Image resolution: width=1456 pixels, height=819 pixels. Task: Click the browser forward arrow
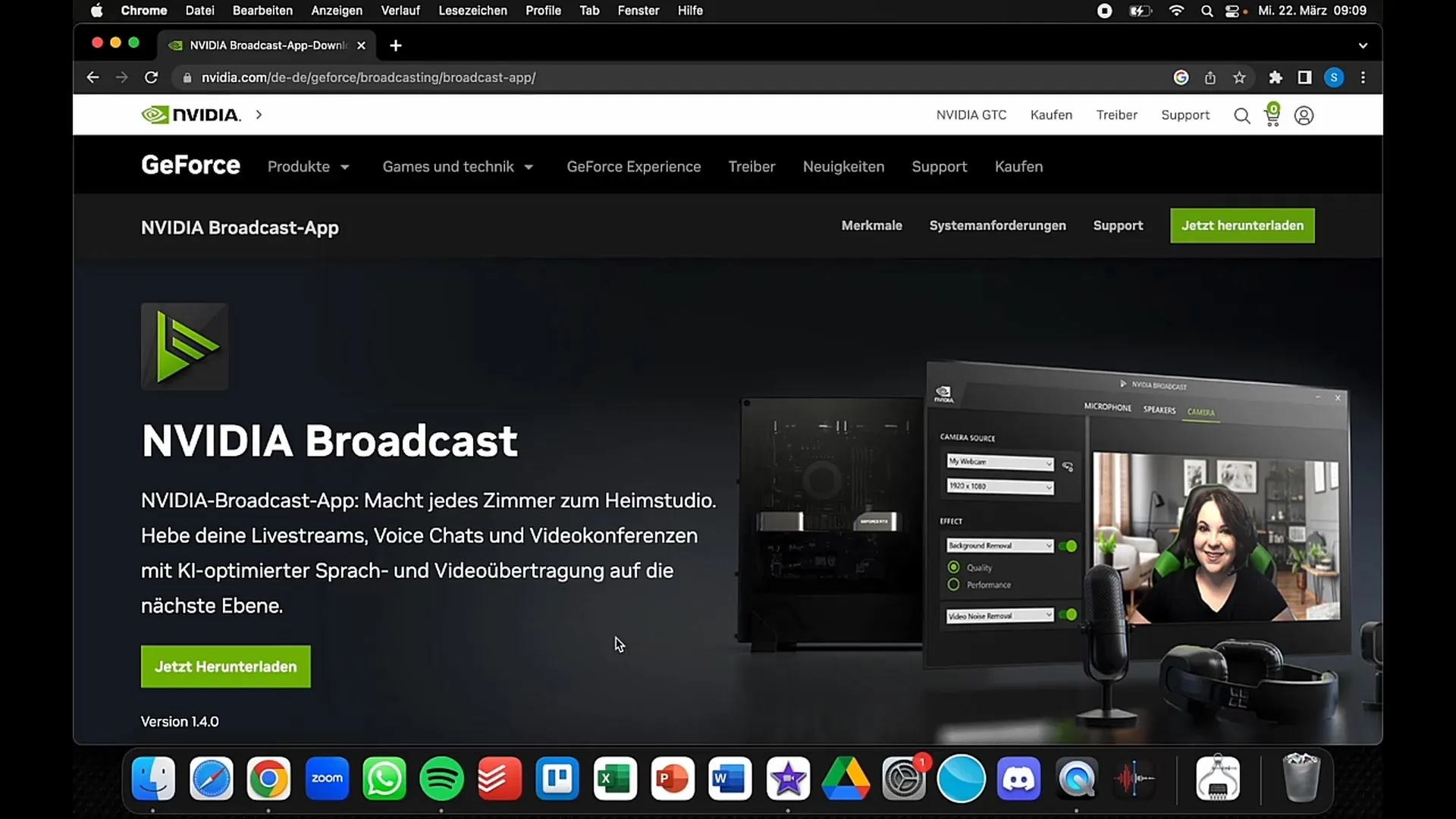[121, 77]
